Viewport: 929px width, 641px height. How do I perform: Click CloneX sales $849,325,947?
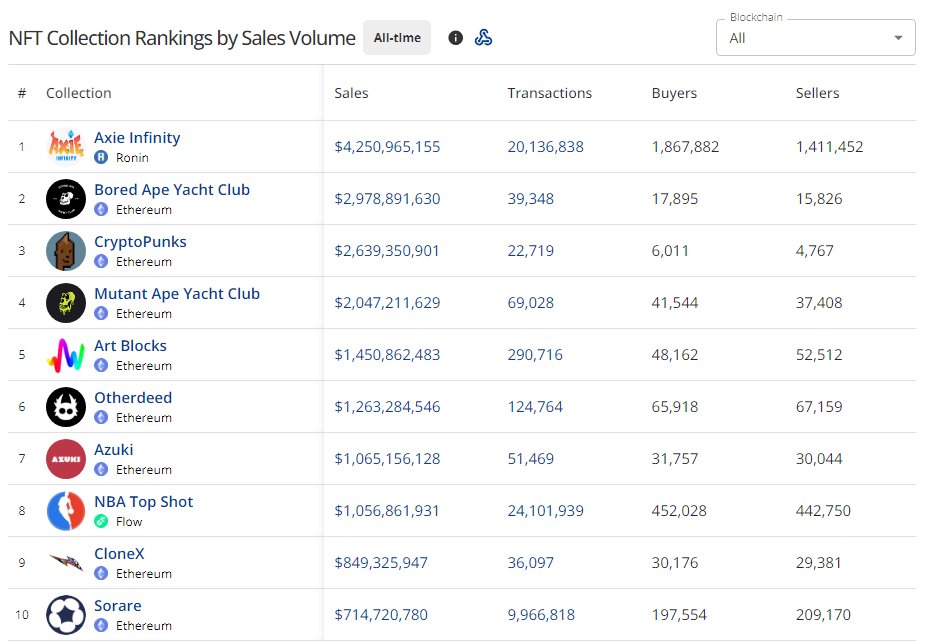(381, 563)
